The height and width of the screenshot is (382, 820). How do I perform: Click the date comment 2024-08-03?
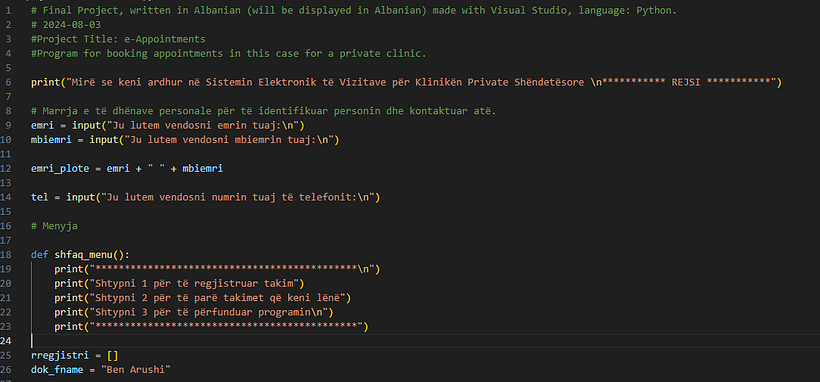66,25
